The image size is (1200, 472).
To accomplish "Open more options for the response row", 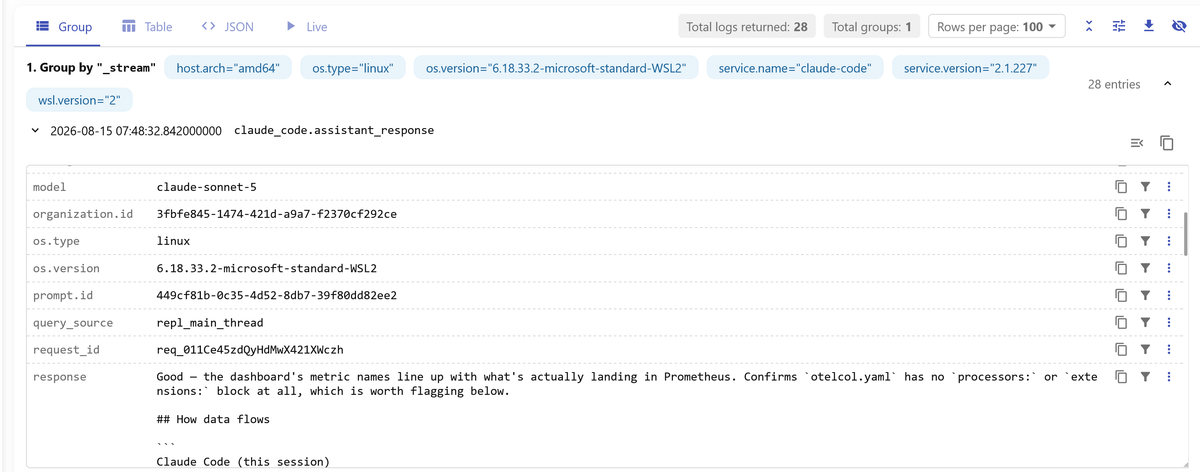I will 1168,376.
